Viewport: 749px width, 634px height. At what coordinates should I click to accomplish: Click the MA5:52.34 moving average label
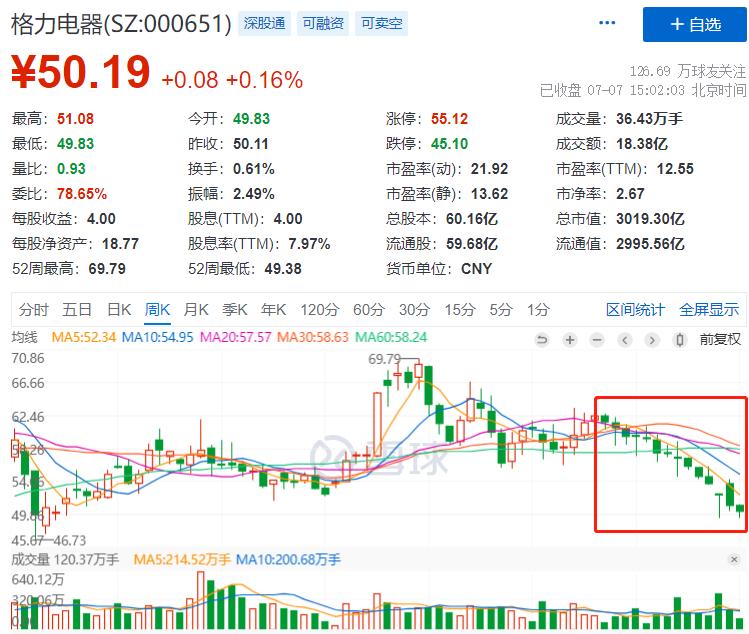point(84,337)
